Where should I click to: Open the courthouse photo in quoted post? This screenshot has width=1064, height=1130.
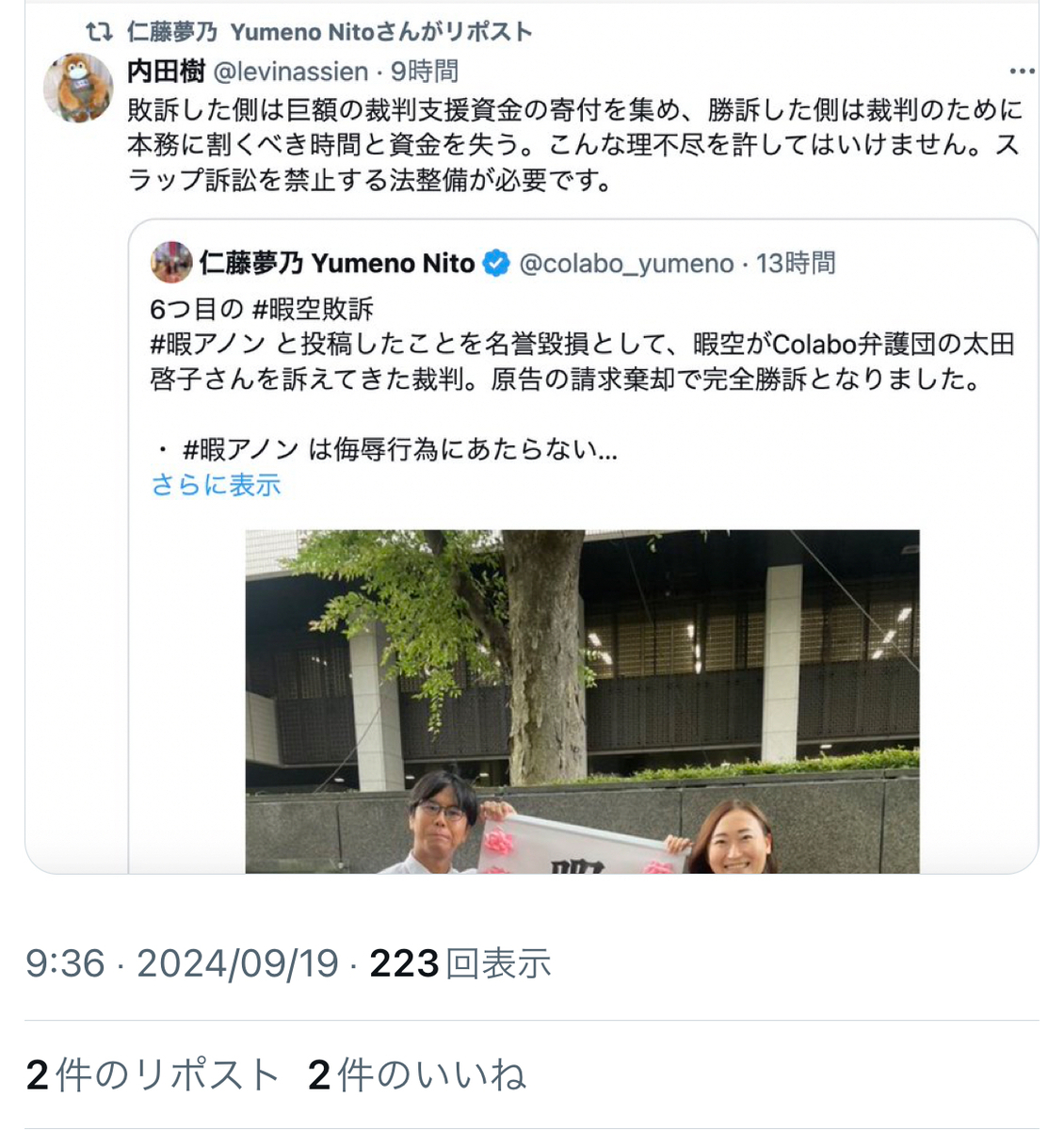pyautogui.click(x=583, y=702)
